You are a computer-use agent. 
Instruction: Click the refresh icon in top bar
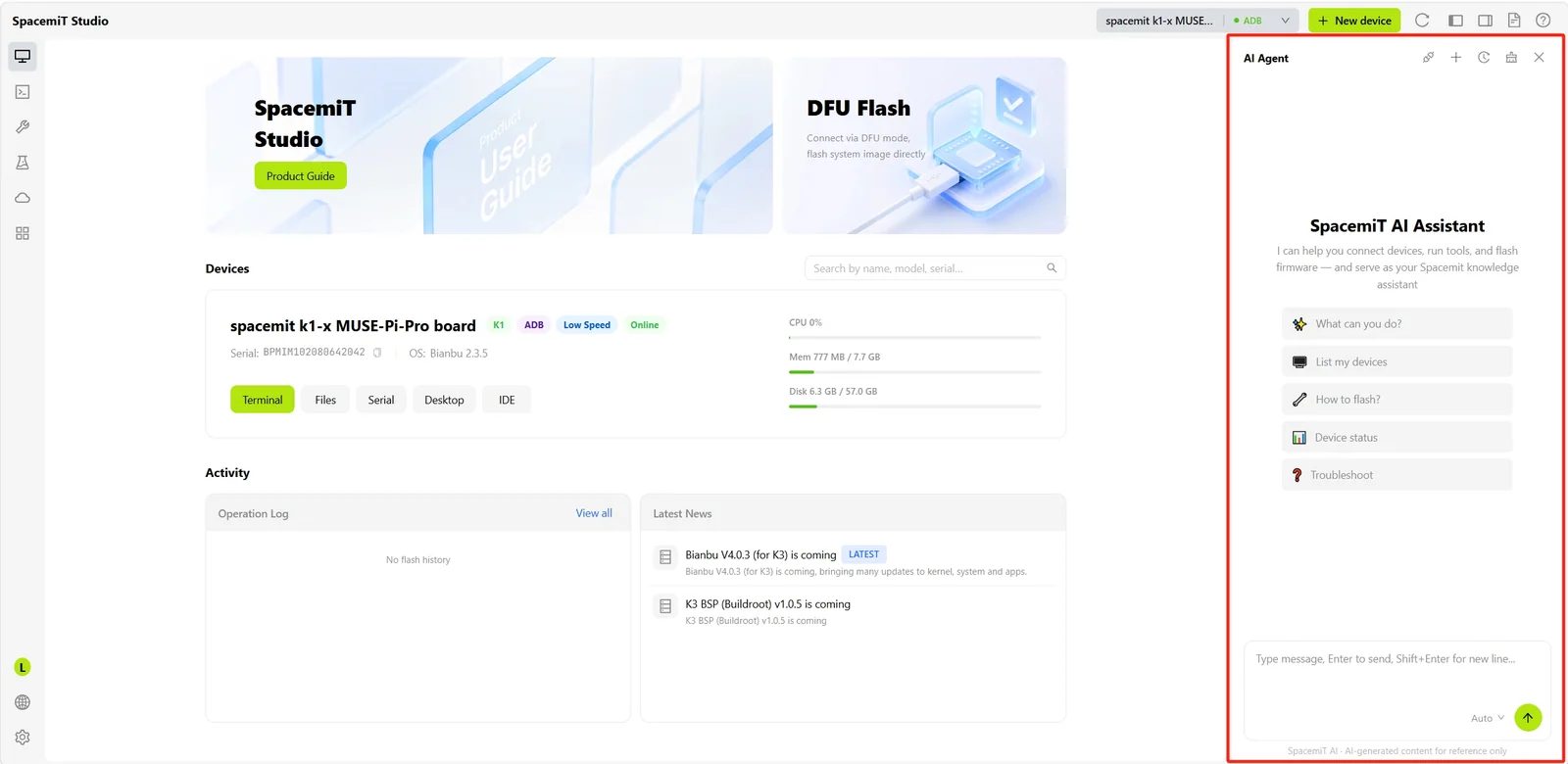click(x=1422, y=21)
